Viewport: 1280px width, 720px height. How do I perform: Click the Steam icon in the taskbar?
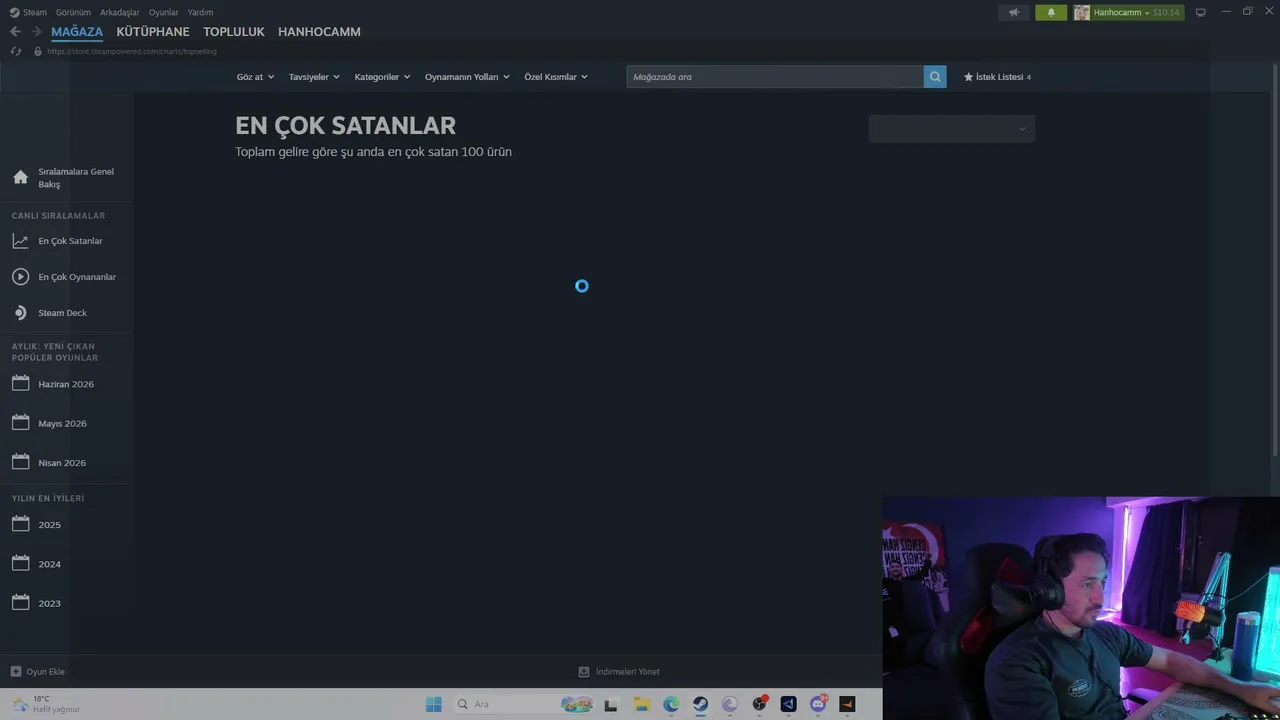[x=701, y=704]
